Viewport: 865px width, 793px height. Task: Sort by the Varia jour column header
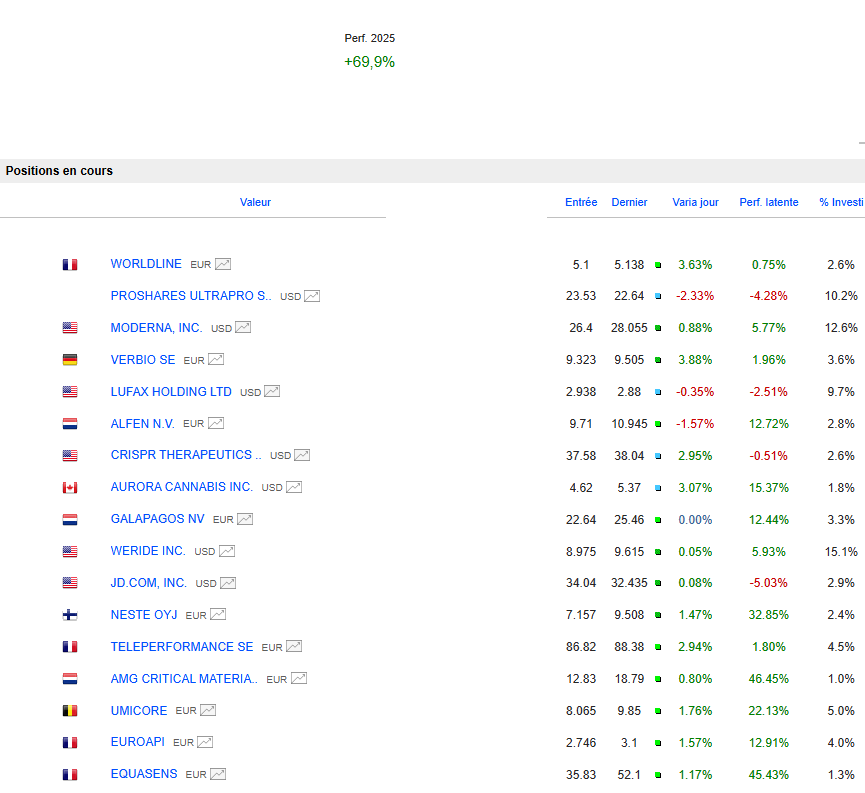(695, 203)
